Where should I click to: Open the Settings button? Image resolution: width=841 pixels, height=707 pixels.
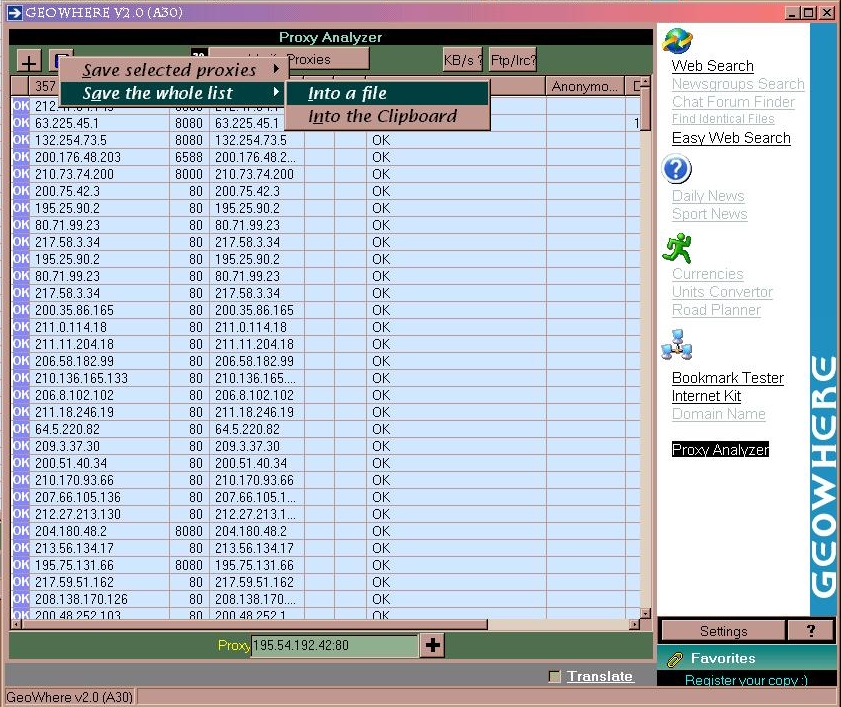tap(723, 631)
